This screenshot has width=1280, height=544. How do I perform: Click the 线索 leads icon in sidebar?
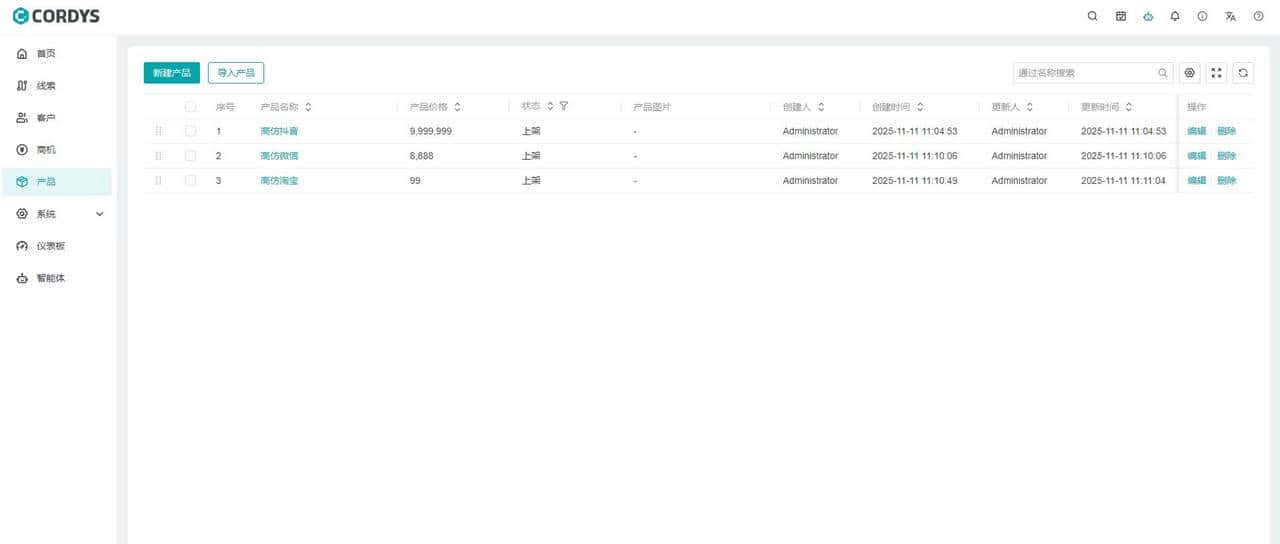(x=22, y=86)
